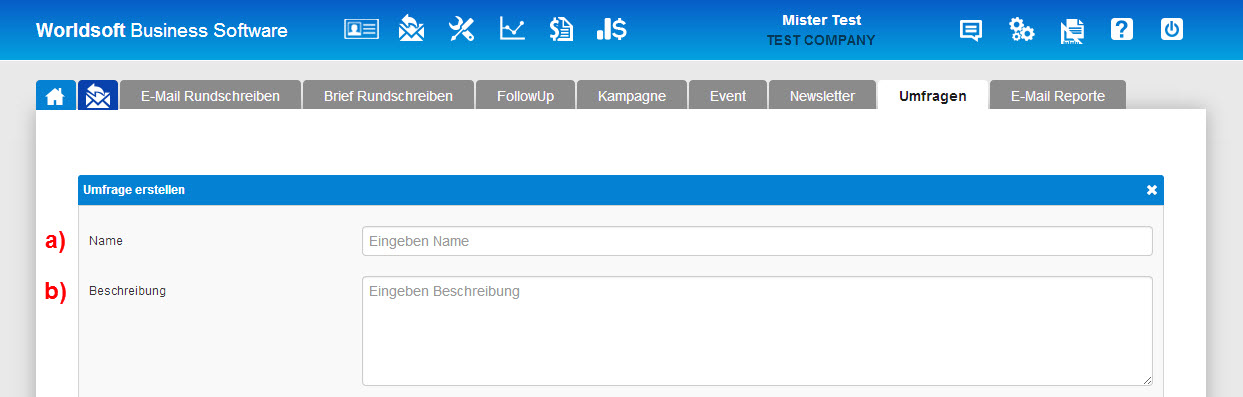Open the print documents icon

pyautogui.click(x=1072, y=31)
